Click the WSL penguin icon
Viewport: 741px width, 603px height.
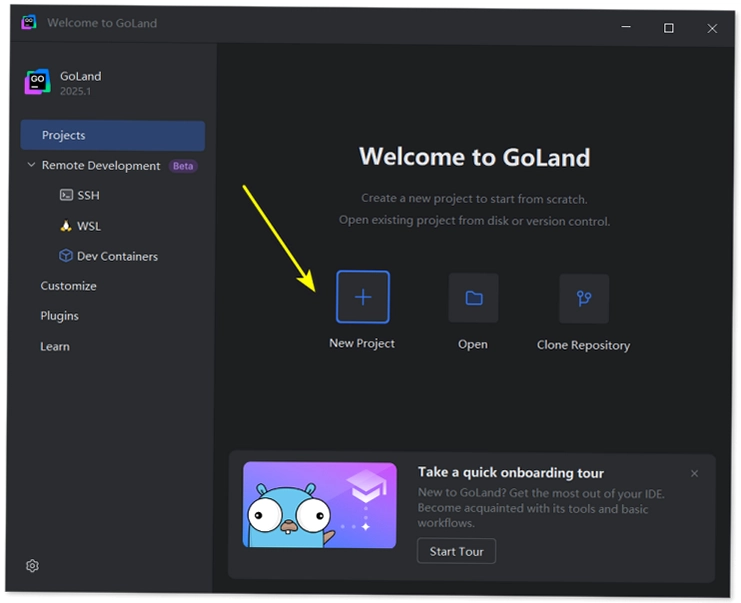tap(66, 226)
